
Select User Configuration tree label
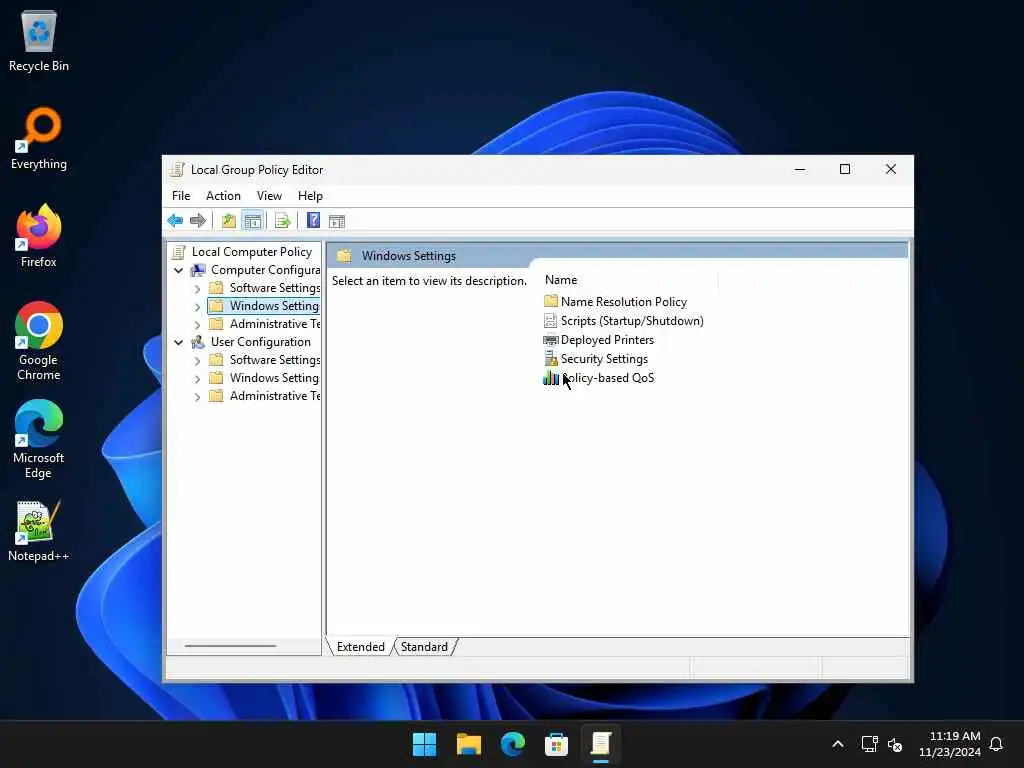pyautogui.click(x=261, y=342)
